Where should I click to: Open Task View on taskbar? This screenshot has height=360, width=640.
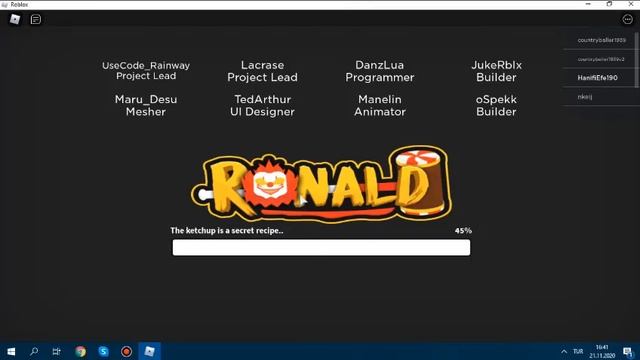pyautogui.click(x=56, y=351)
